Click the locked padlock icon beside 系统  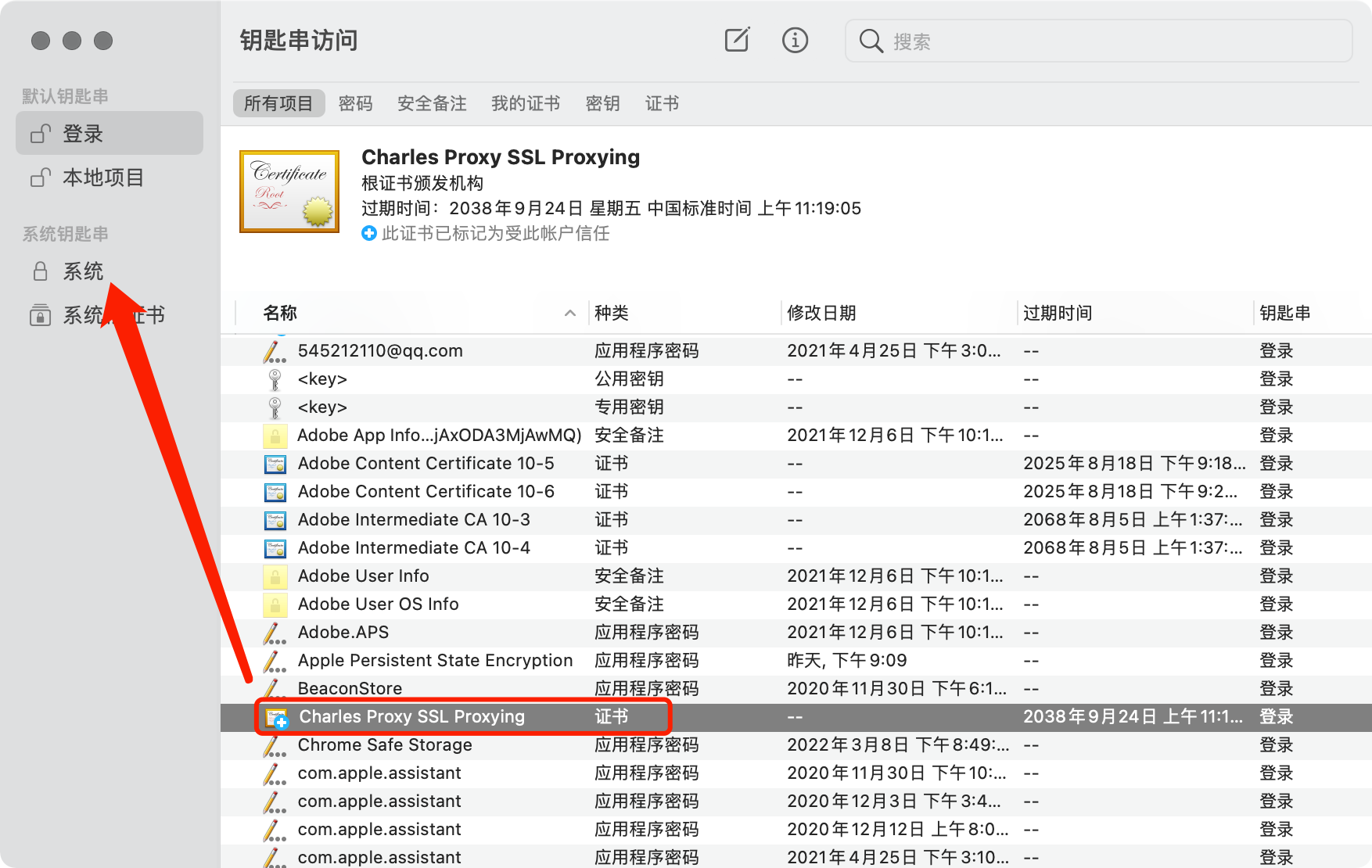40,271
